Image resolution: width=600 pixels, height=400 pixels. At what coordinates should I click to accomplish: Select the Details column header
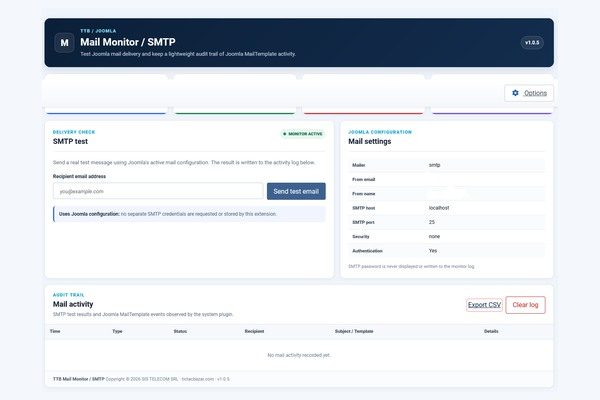491,331
